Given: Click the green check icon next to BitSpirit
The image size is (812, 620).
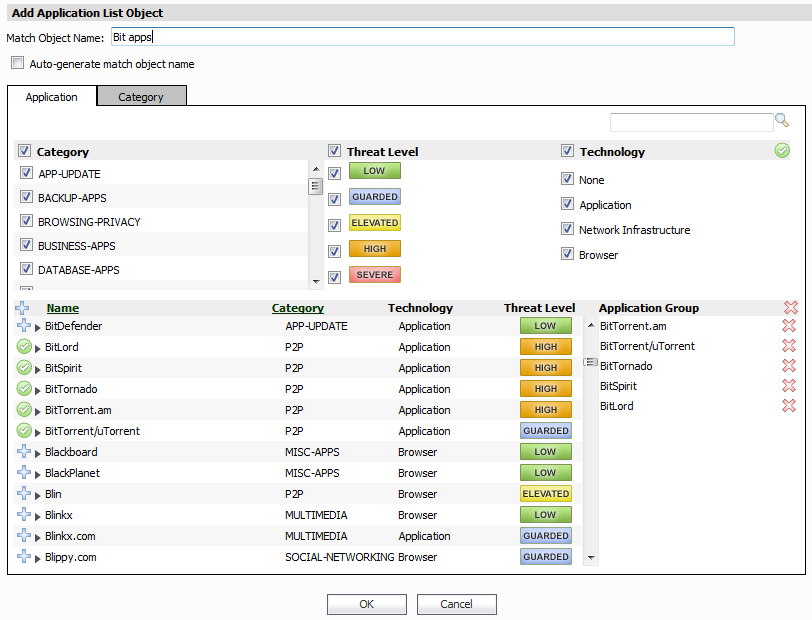Looking at the screenshot, I should pos(24,368).
